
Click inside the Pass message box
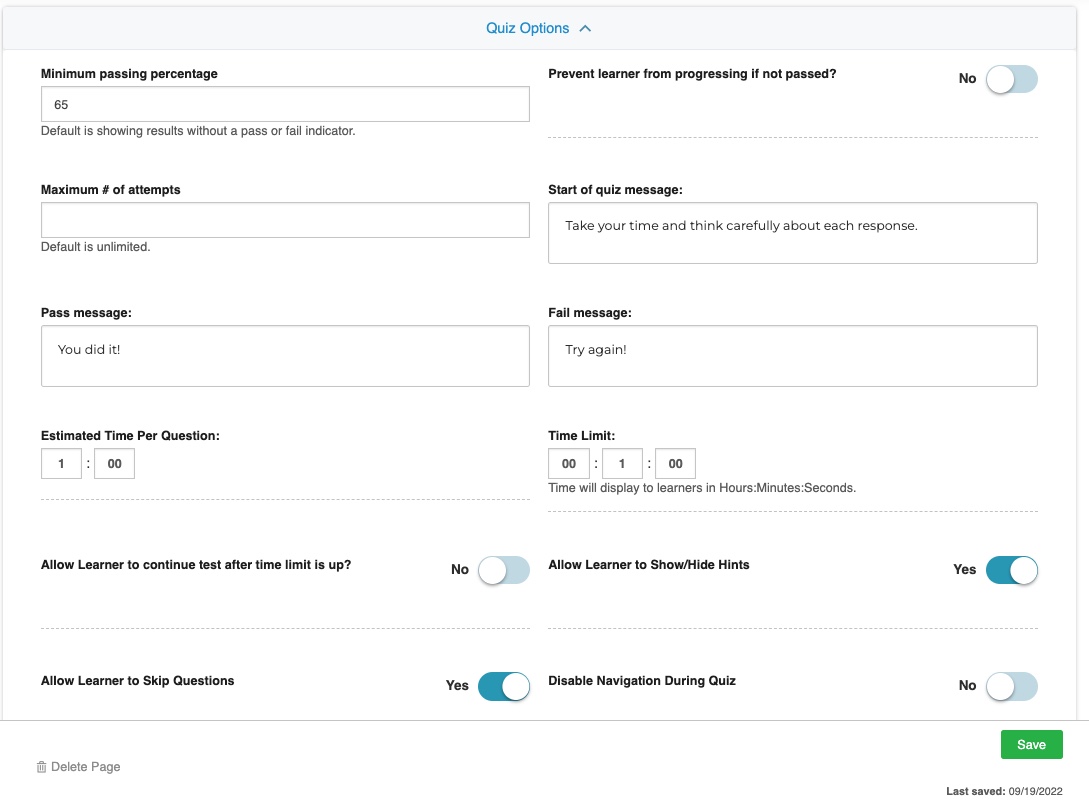(284, 356)
